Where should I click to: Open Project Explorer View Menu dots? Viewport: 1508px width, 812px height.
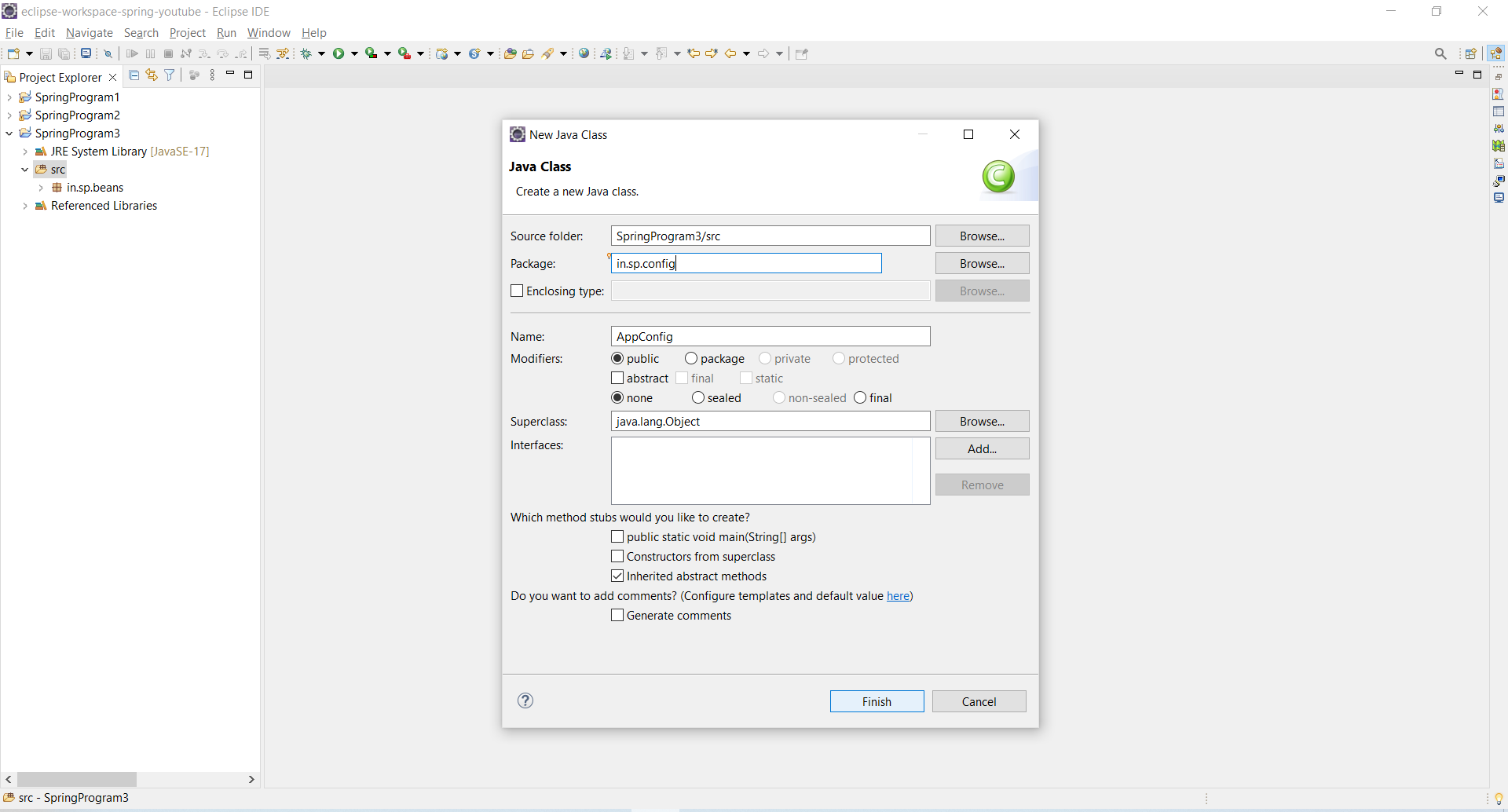[x=212, y=75]
